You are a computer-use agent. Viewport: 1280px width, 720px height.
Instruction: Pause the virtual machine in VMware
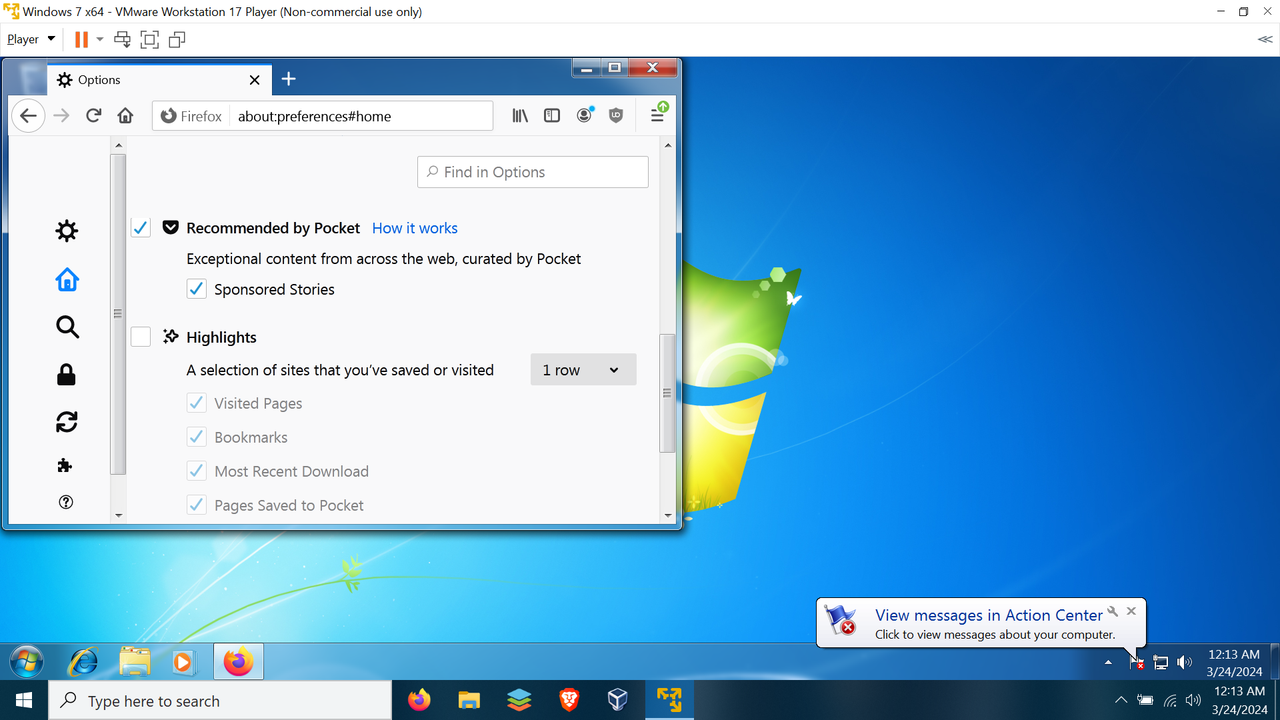(81, 40)
